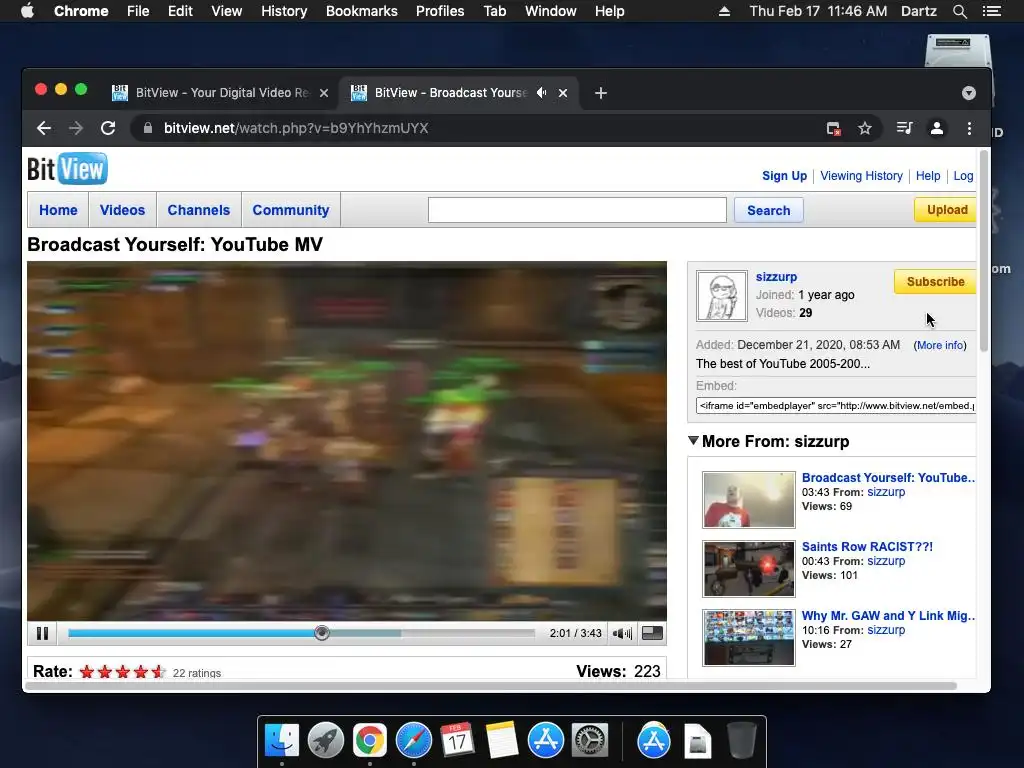Click the site search input field
Viewport: 1024px width, 768px height.
577,210
